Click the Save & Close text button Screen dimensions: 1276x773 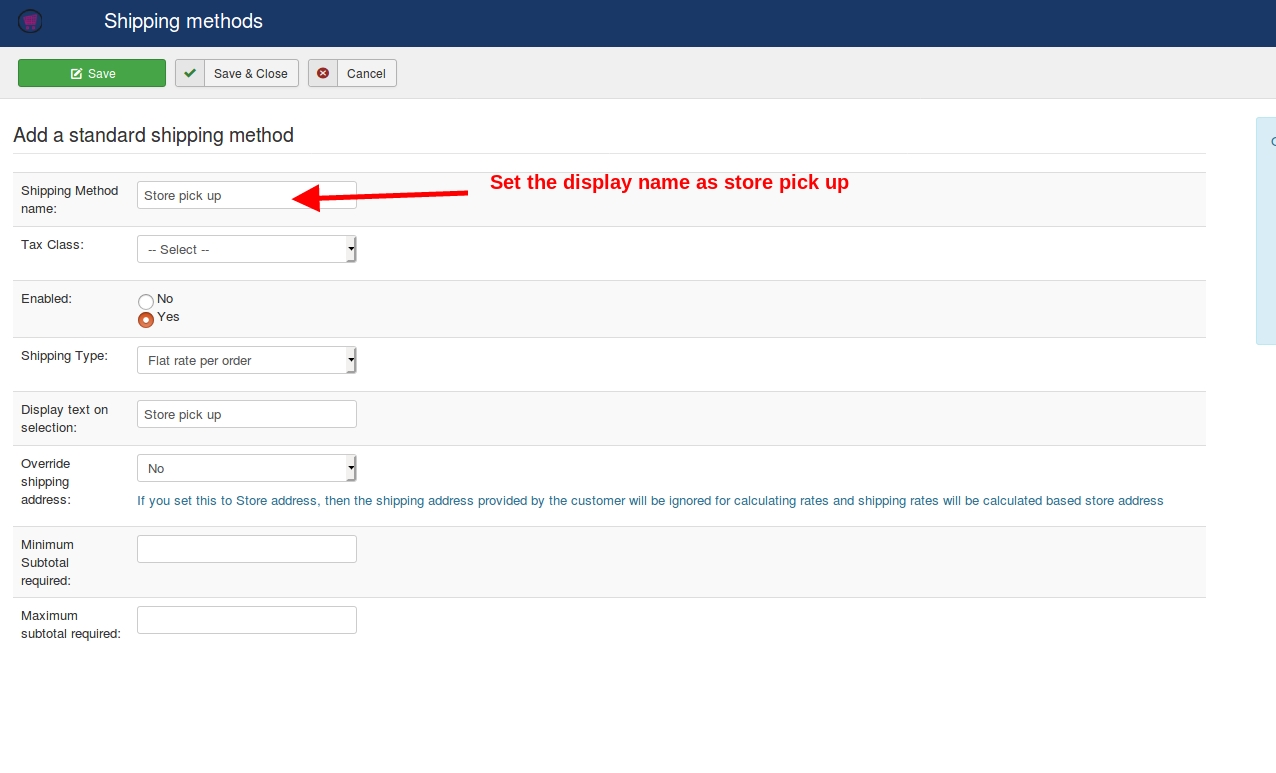250,73
